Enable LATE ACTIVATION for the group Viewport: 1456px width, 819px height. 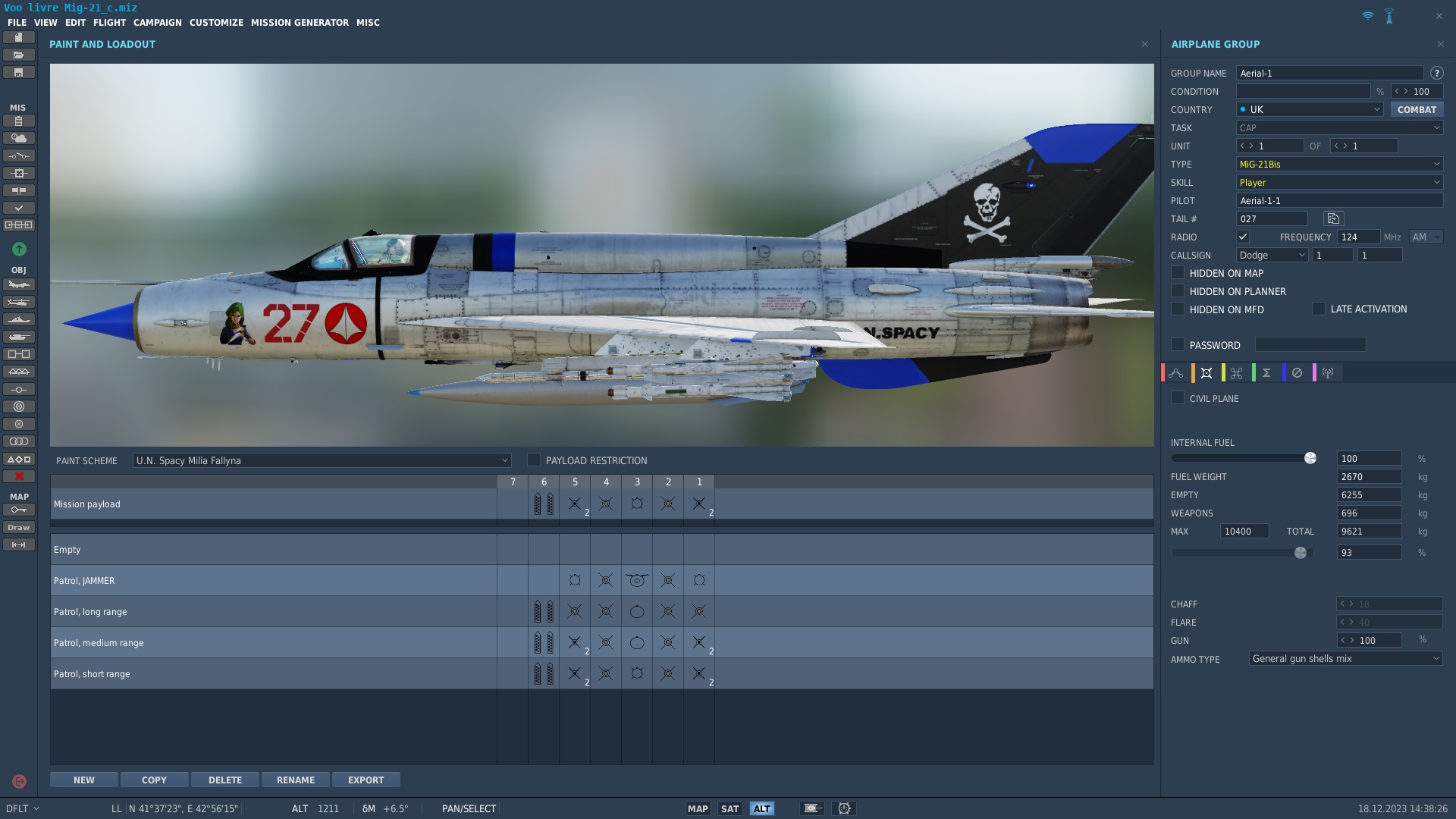(1319, 309)
